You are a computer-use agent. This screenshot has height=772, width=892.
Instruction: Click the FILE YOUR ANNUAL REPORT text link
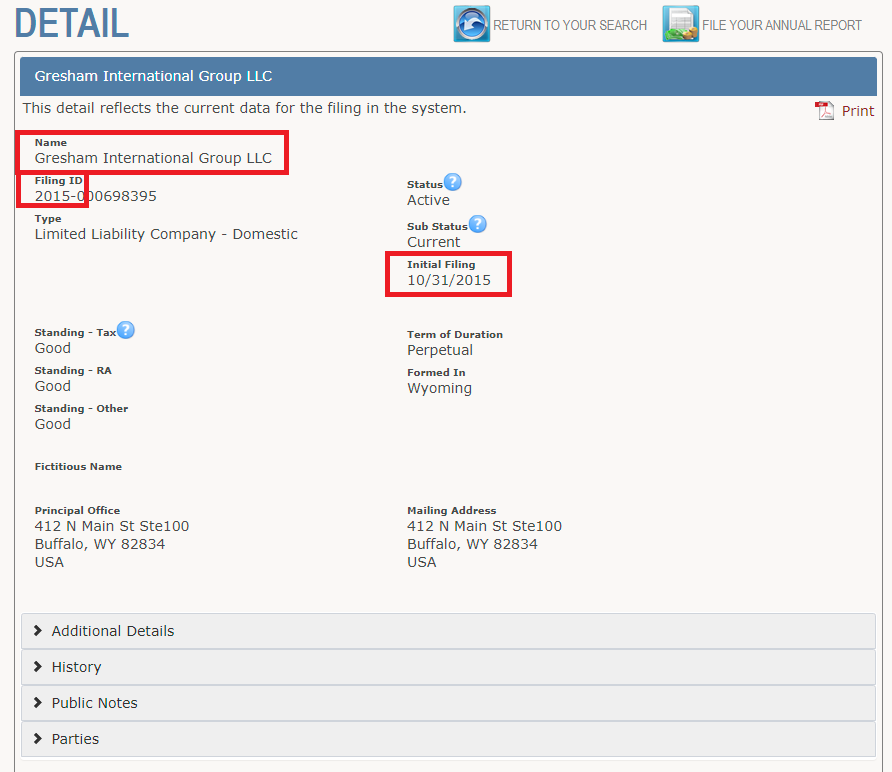[x=782, y=25]
